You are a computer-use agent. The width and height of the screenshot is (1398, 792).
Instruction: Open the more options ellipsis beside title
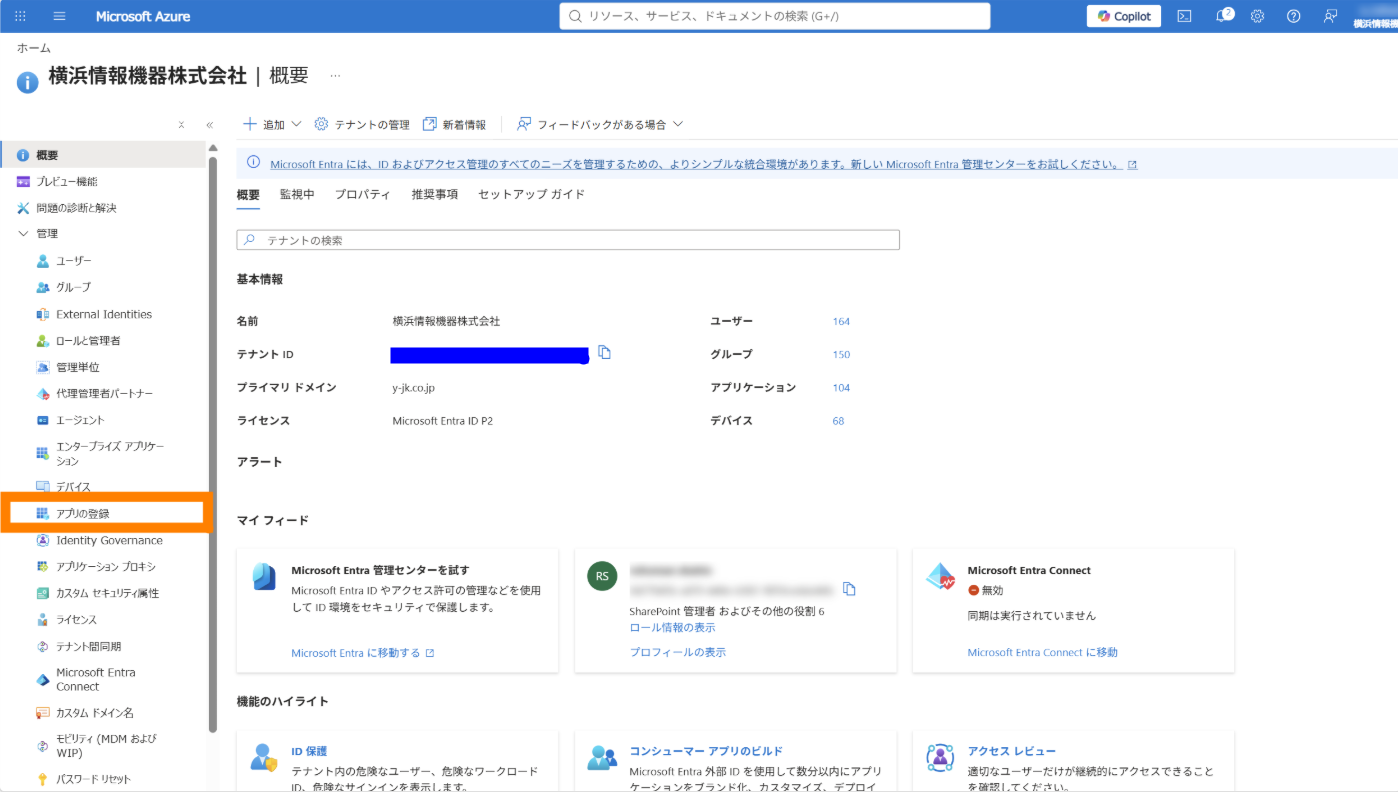335,76
